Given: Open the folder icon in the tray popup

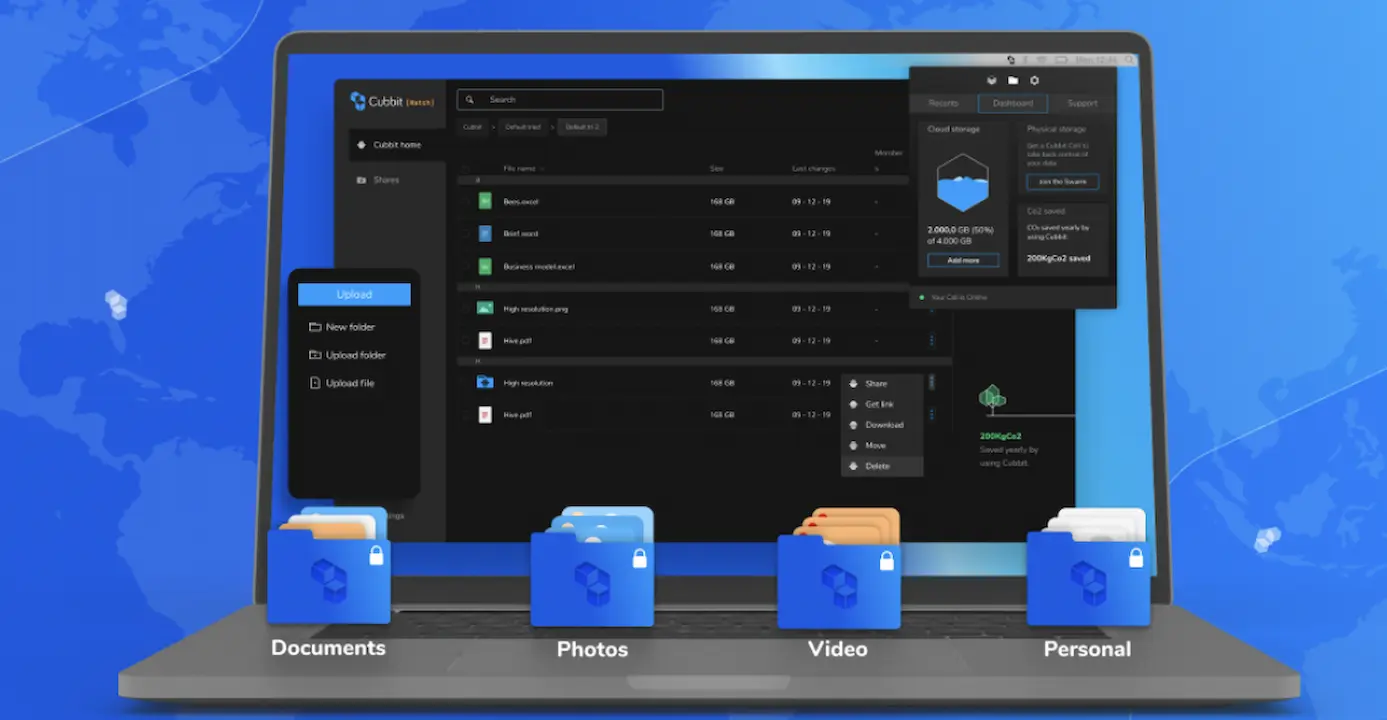Looking at the screenshot, I should coord(1013,80).
